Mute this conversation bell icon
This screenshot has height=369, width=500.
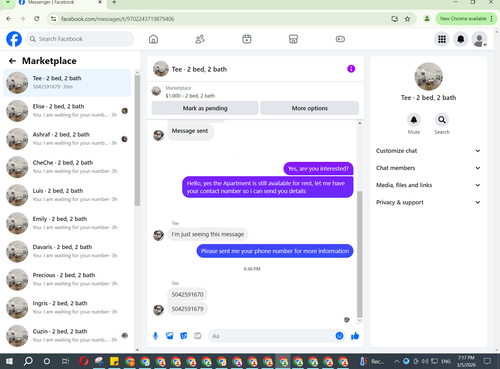pos(414,120)
